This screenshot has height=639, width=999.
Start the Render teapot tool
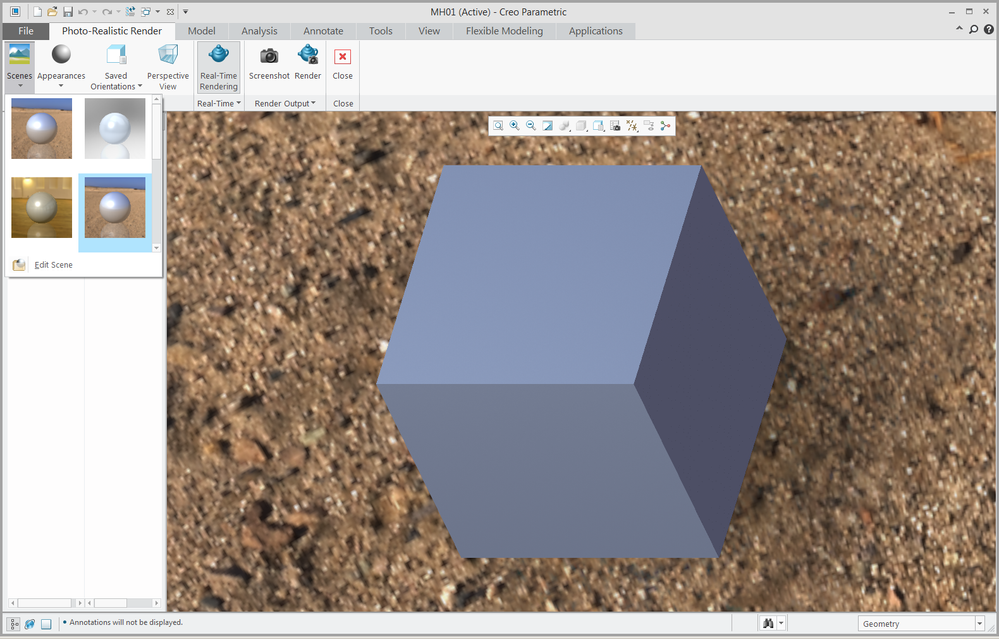[x=308, y=55]
